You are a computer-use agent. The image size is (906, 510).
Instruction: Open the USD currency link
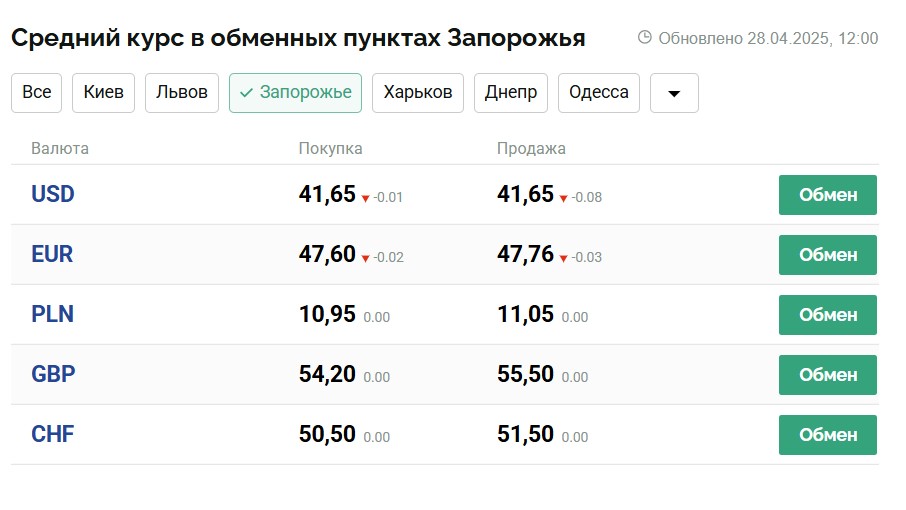[53, 194]
